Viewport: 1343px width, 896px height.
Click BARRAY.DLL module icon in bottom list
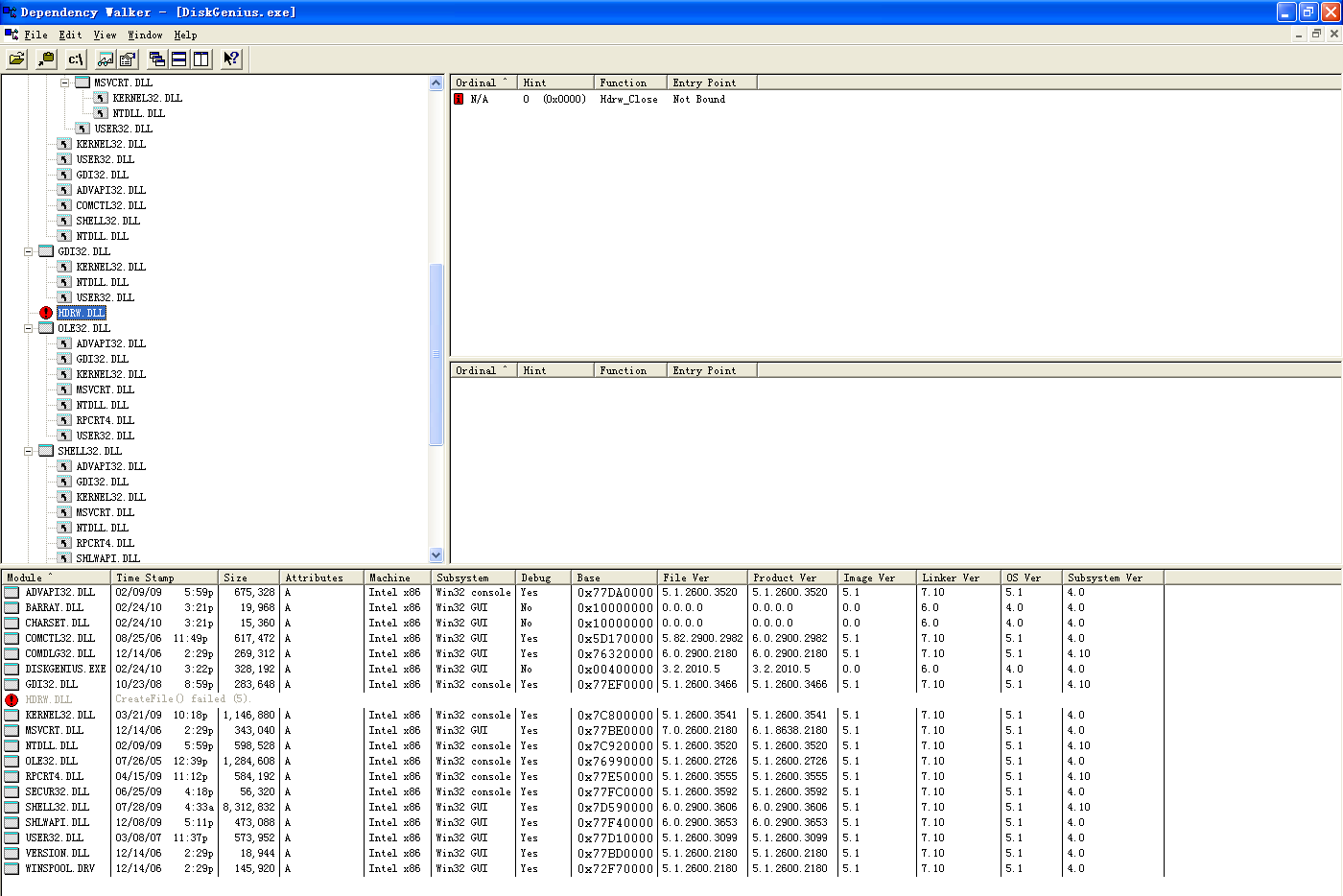12,607
